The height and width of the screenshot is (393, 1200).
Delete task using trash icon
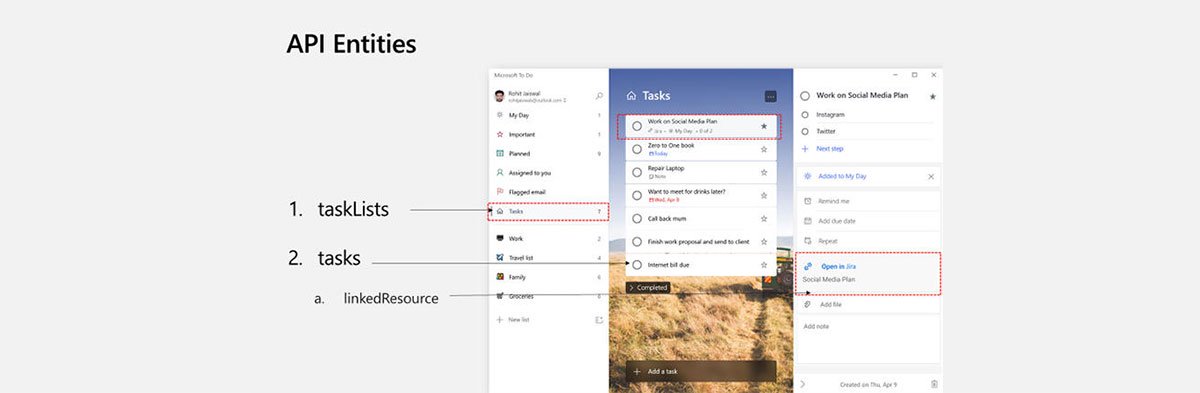[x=933, y=383]
